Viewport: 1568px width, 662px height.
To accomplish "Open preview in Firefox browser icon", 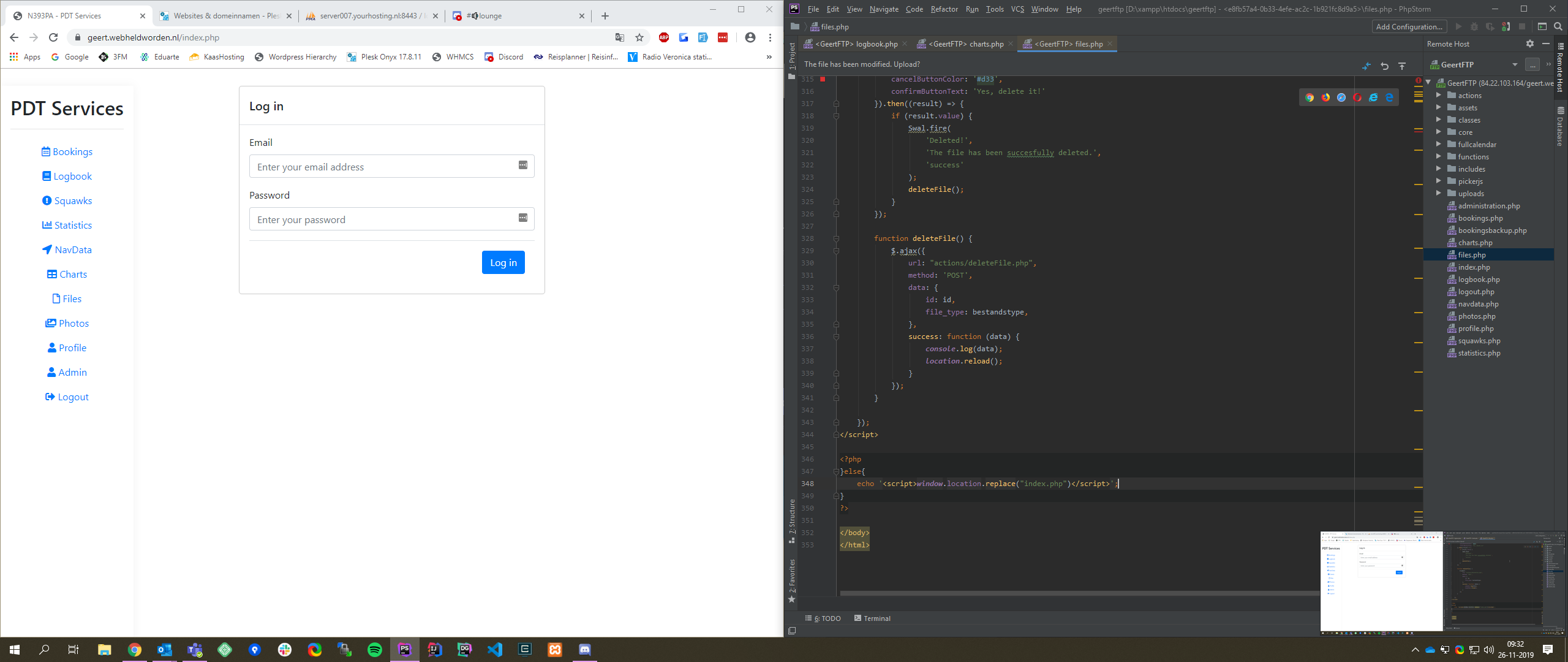I will [1325, 97].
